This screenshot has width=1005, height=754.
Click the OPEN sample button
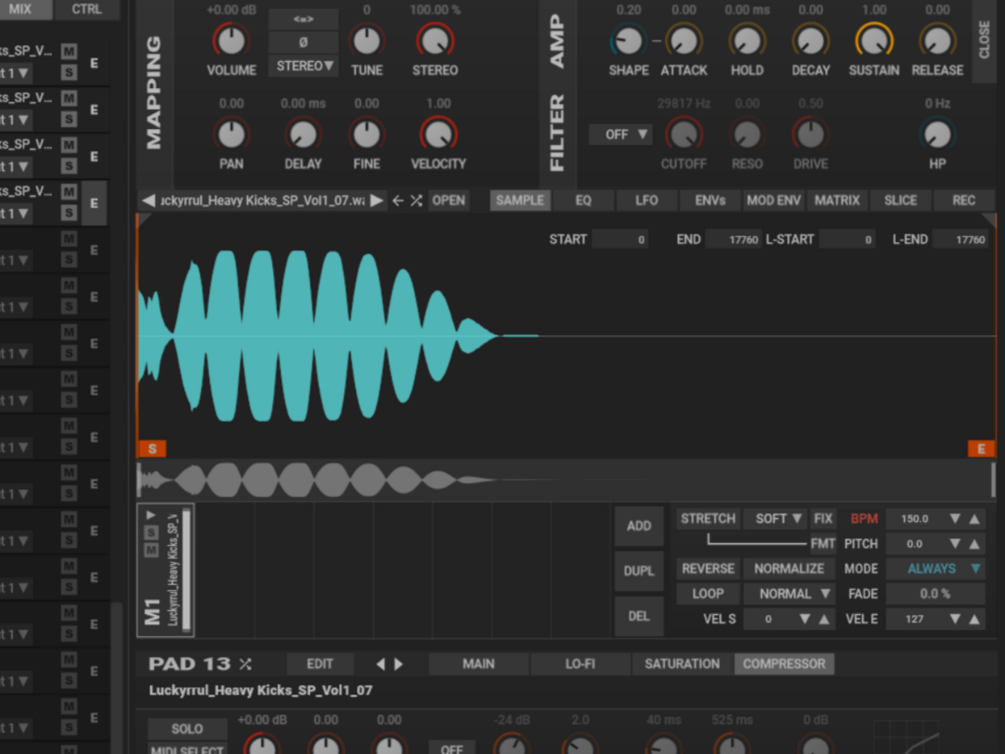pos(449,201)
